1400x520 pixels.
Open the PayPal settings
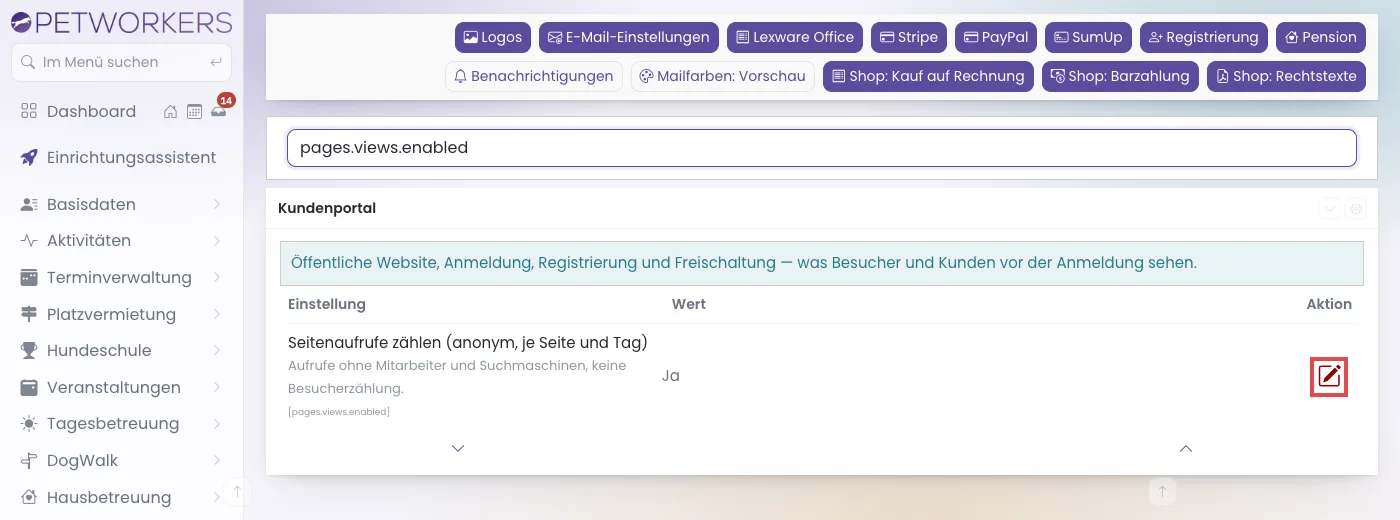pos(996,37)
